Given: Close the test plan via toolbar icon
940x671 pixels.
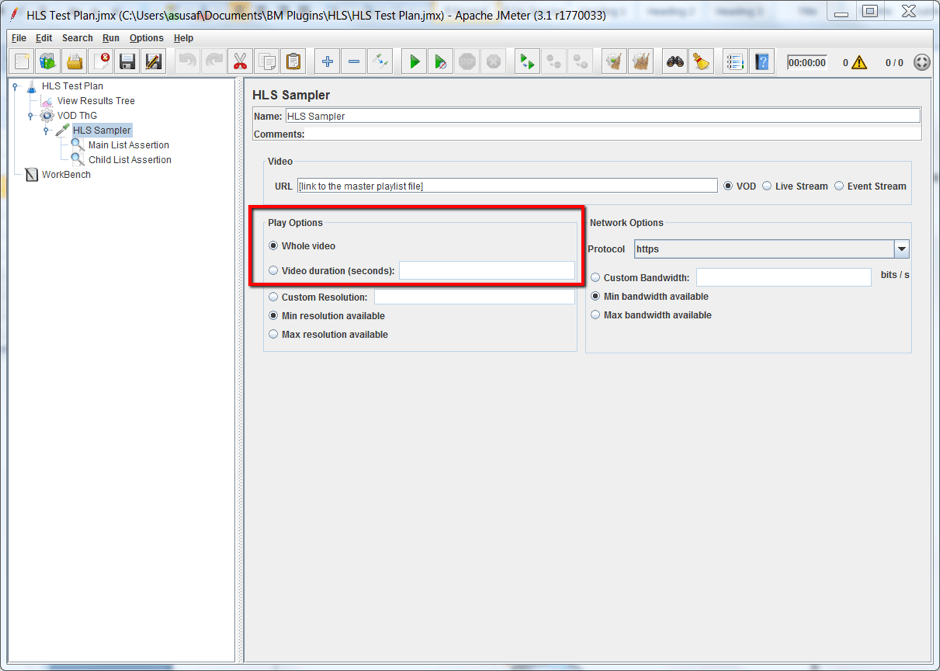Looking at the screenshot, I should 101,62.
